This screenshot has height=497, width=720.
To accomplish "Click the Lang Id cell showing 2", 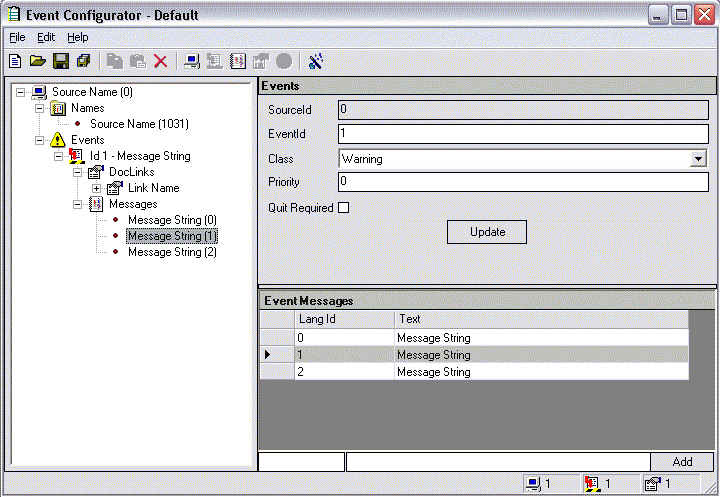I will [344, 372].
